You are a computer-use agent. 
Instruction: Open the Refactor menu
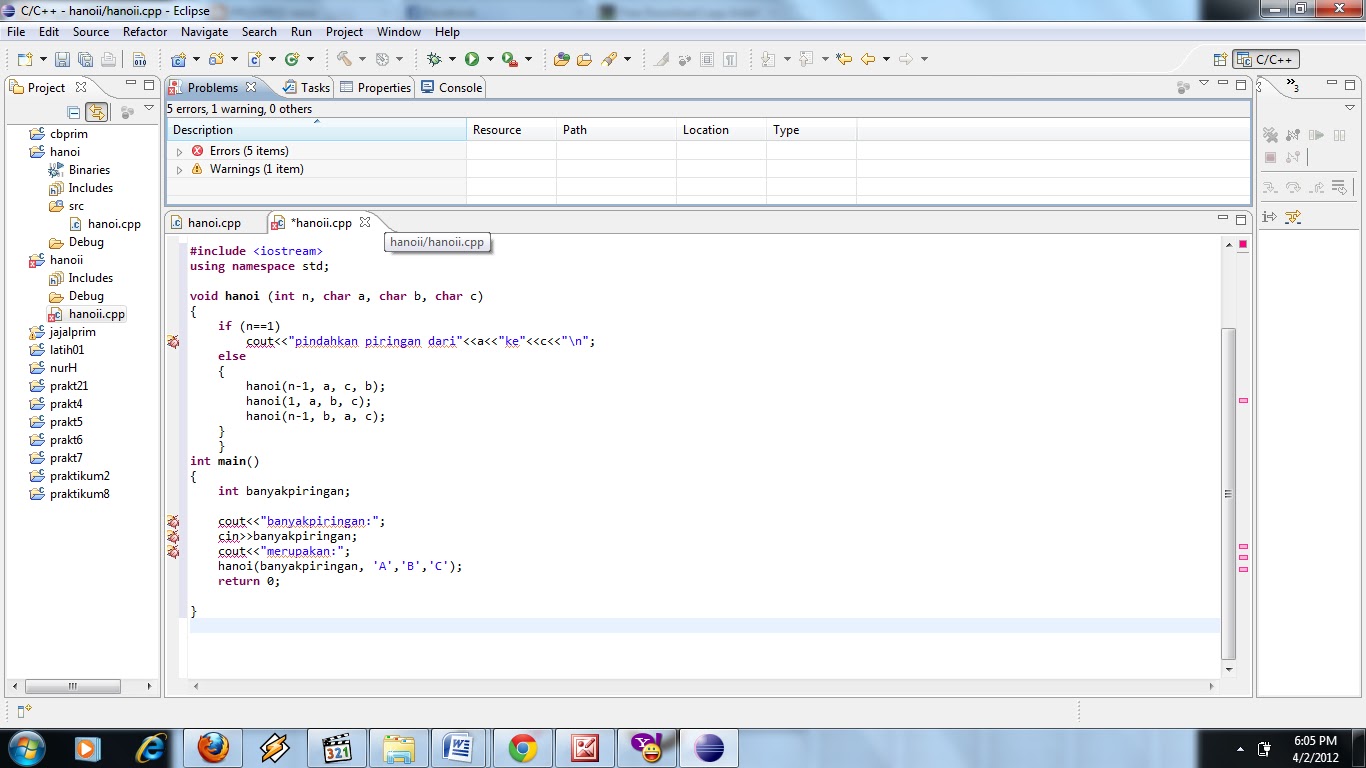coord(145,31)
